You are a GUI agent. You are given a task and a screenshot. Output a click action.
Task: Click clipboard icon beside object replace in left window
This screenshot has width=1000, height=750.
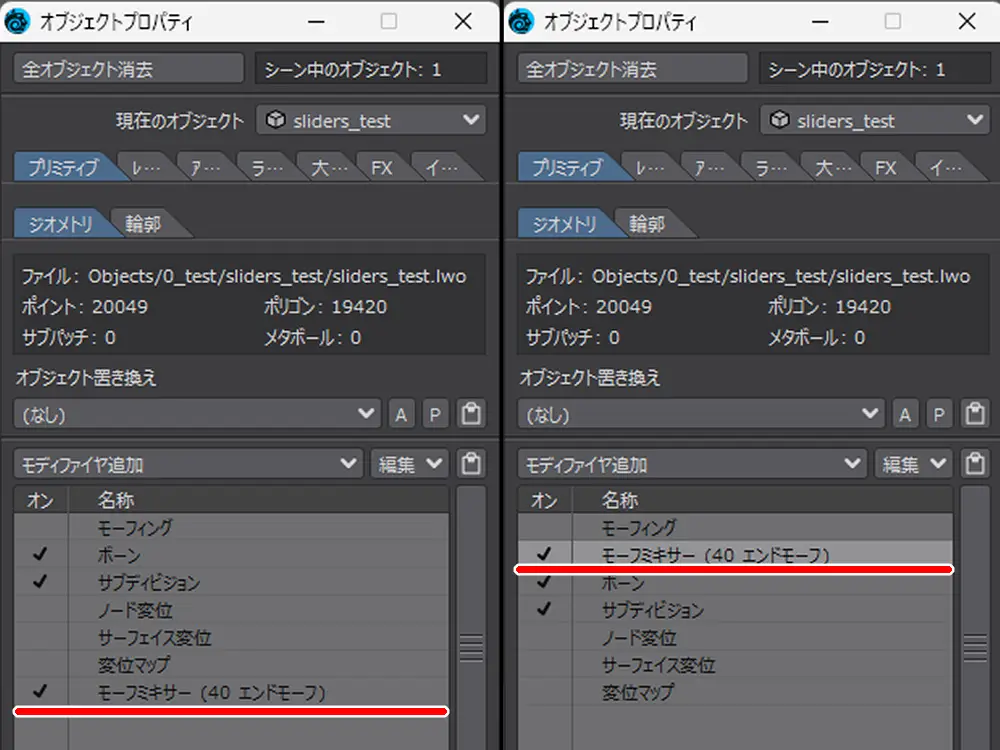coord(470,413)
